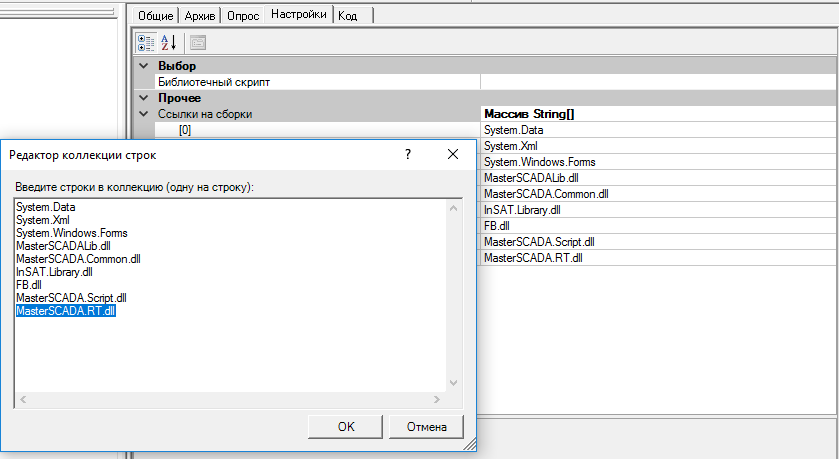Confirm the dialog with OK
Viewport: 839px width, 459px height.
point(346,426)
